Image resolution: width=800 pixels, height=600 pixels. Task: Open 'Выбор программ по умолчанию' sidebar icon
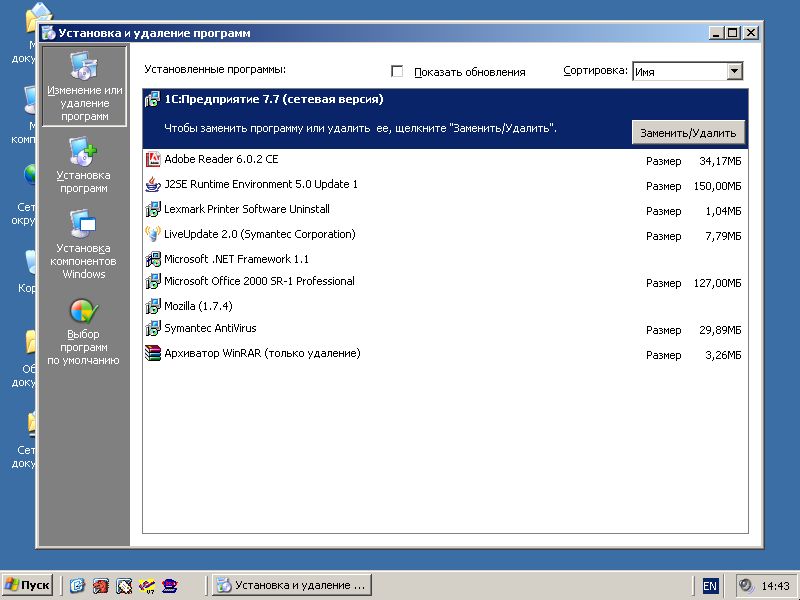(83, 311)
